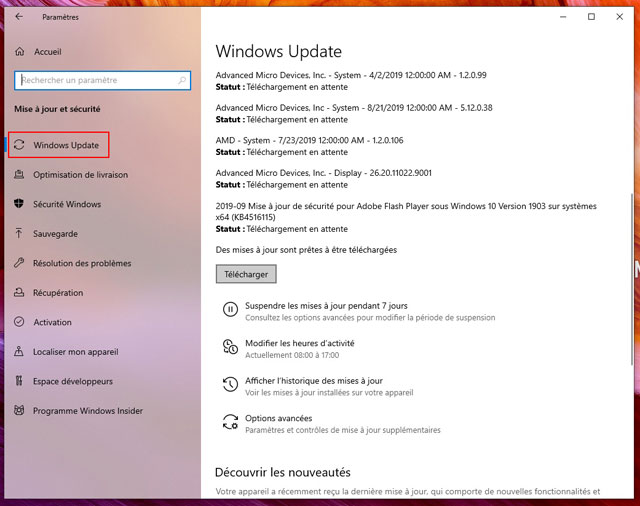Focus the Rechercher un paramètre field
Screen dimensions: 640x506
point(102,80)
